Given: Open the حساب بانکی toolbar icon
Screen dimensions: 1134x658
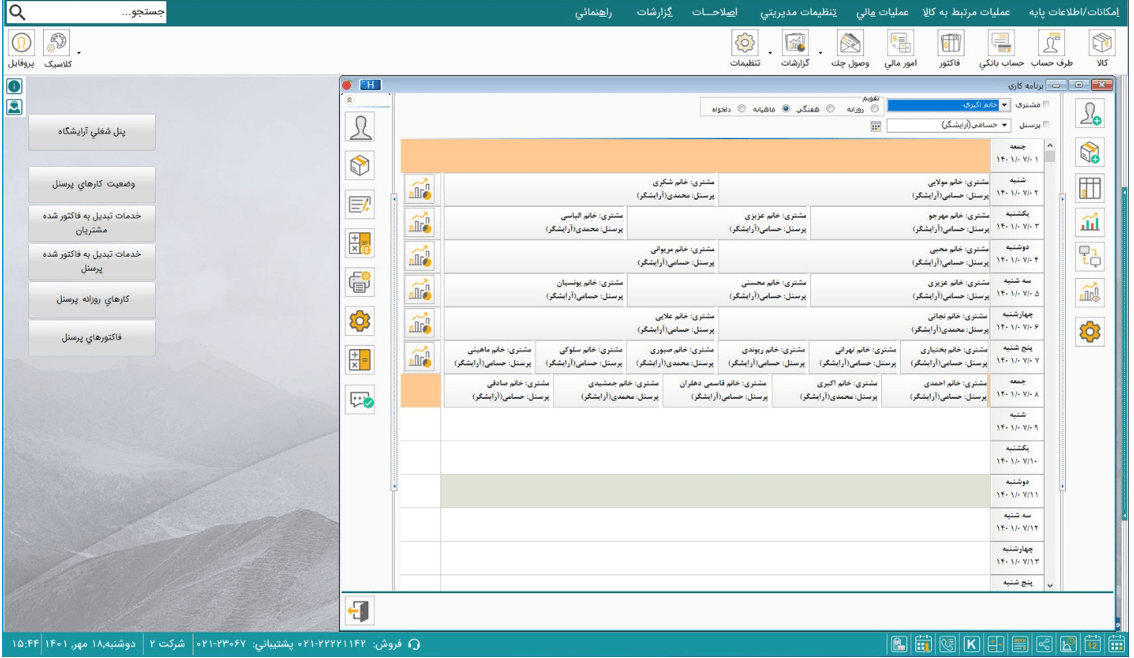Looking at the screenshot, I should point(1001,43).
